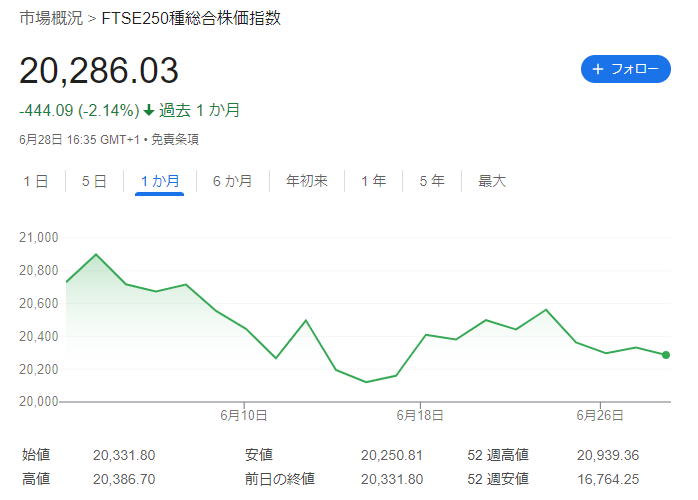Select the 1か月 range tab
Viewport: 698px width, 500px height.
coord(160,181)
